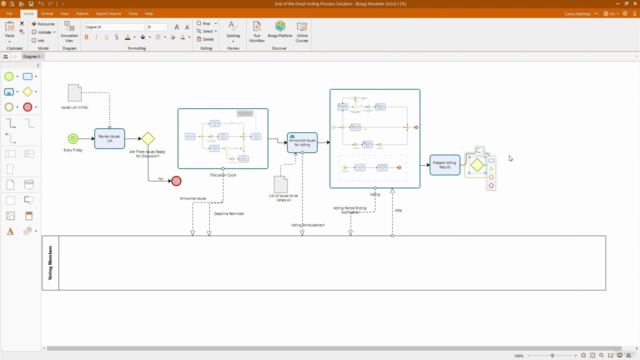Click the Save icon in title bar

[x=31, y=4]
